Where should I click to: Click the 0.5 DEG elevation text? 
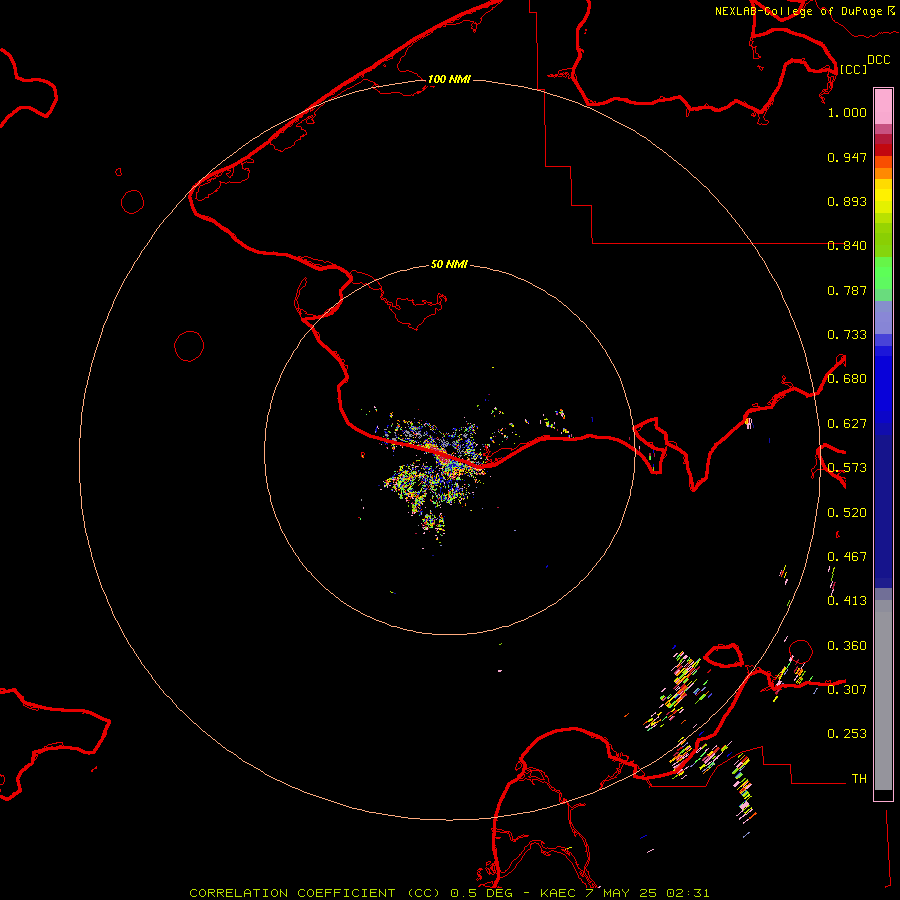[482, 893]
